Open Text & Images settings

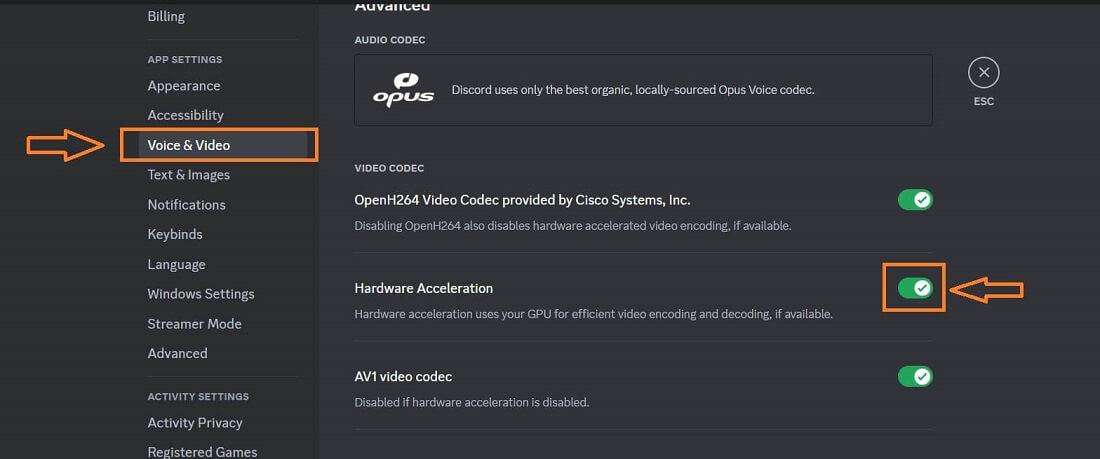189,175
